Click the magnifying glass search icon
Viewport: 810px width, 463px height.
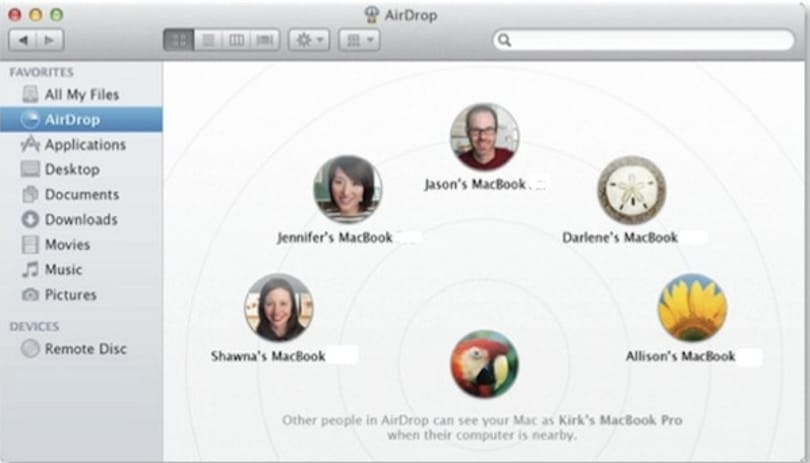click(505, 40)
